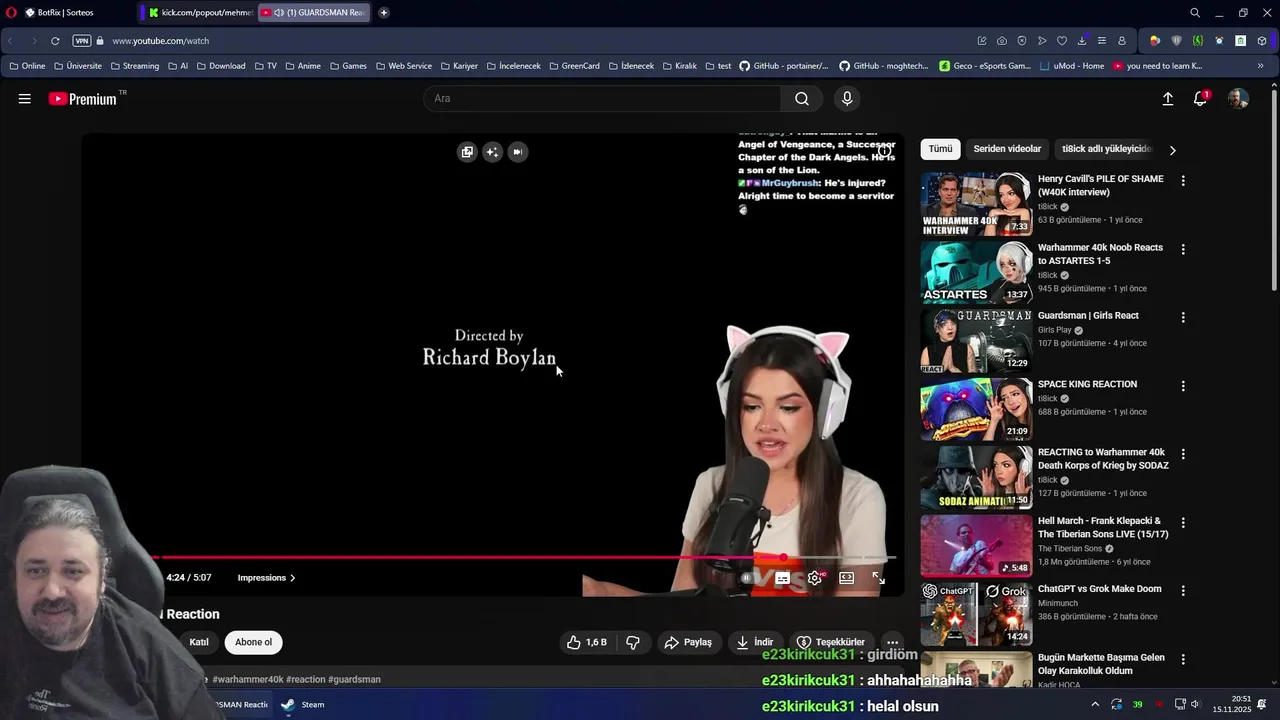The width and height of the screenshot is (1280, 720).
Task: Start voice search with the microphone icon
Action: point(847,98)
